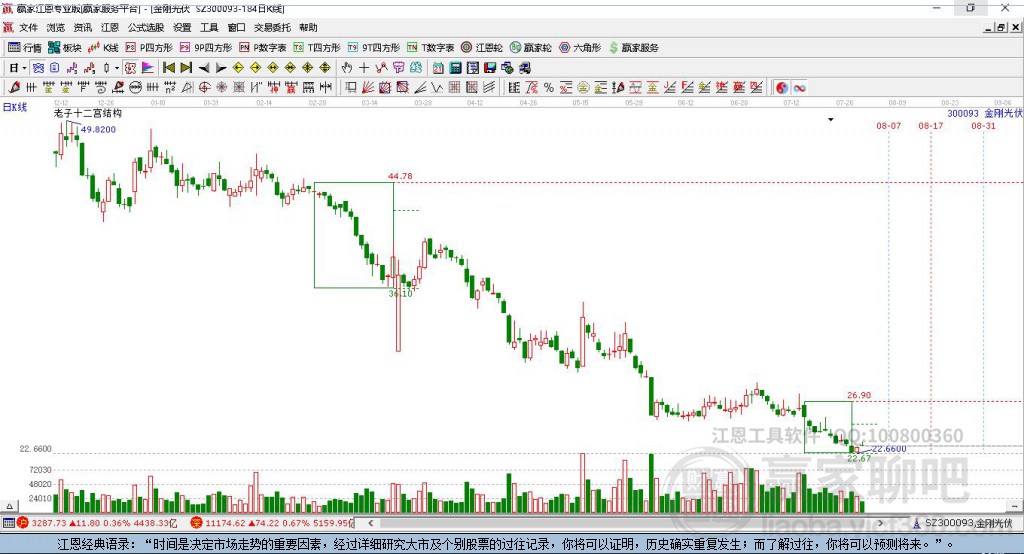This screenshot has width=1024, height=554.
Task: Click the collapse bar button bottom-right
Action: 1014,506
